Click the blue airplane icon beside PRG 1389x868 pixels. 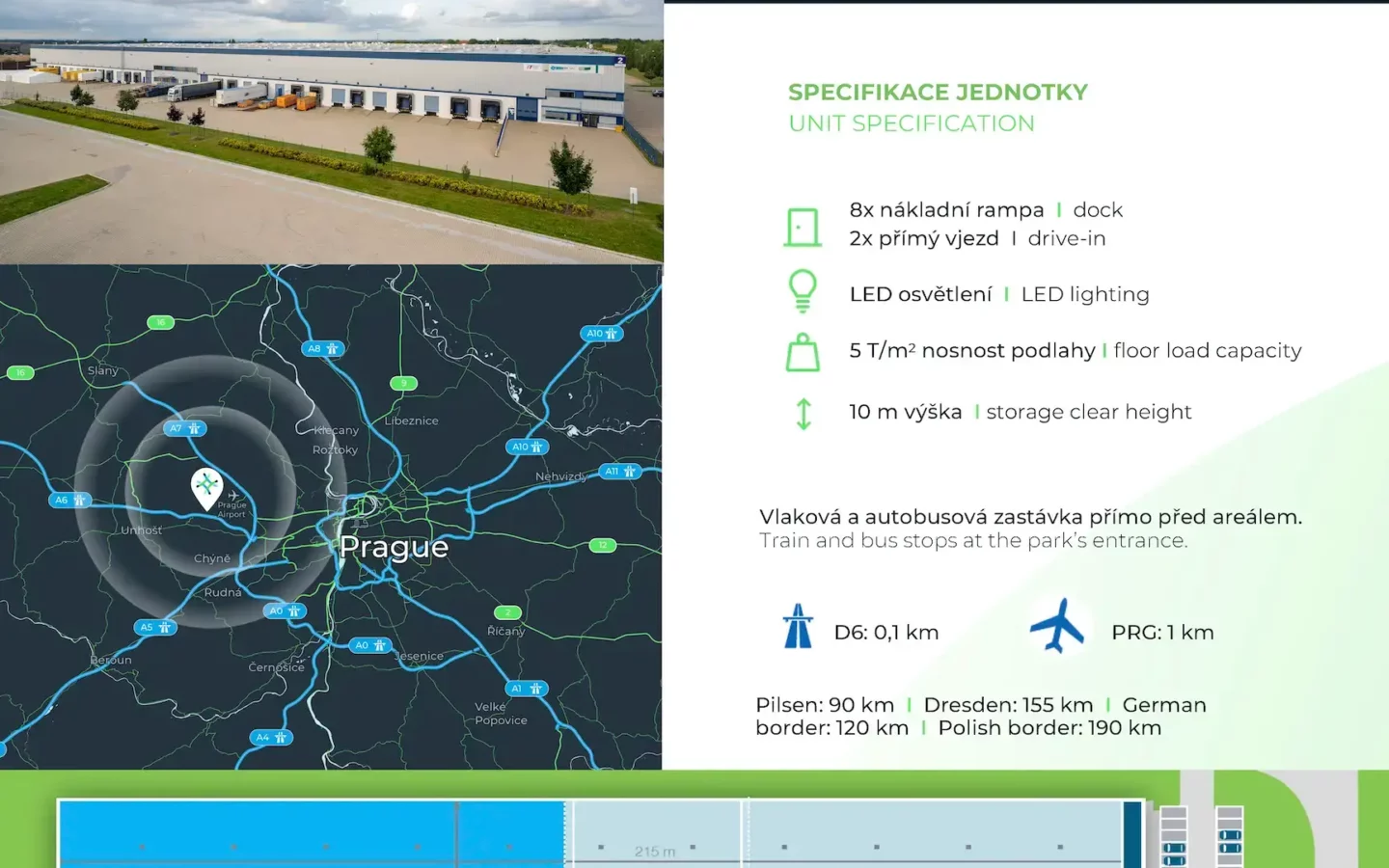(x=1057, y=626)
